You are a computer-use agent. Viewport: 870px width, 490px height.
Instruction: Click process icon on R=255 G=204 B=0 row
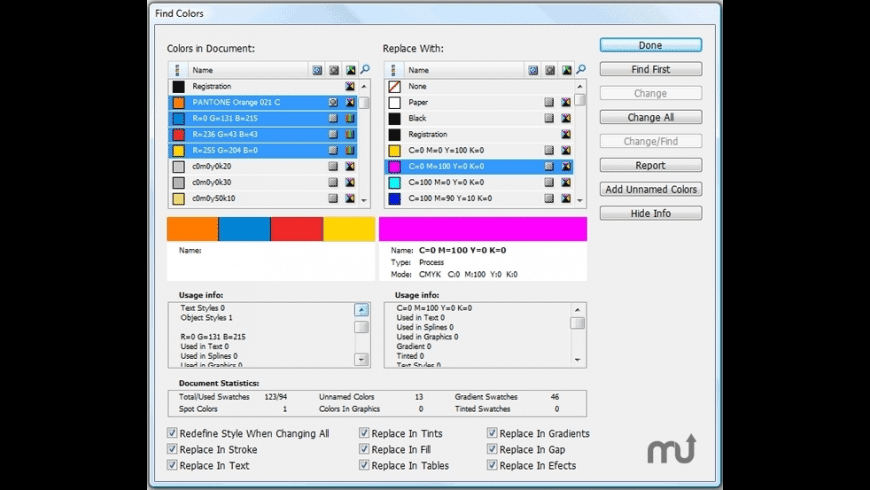point(333,150)
